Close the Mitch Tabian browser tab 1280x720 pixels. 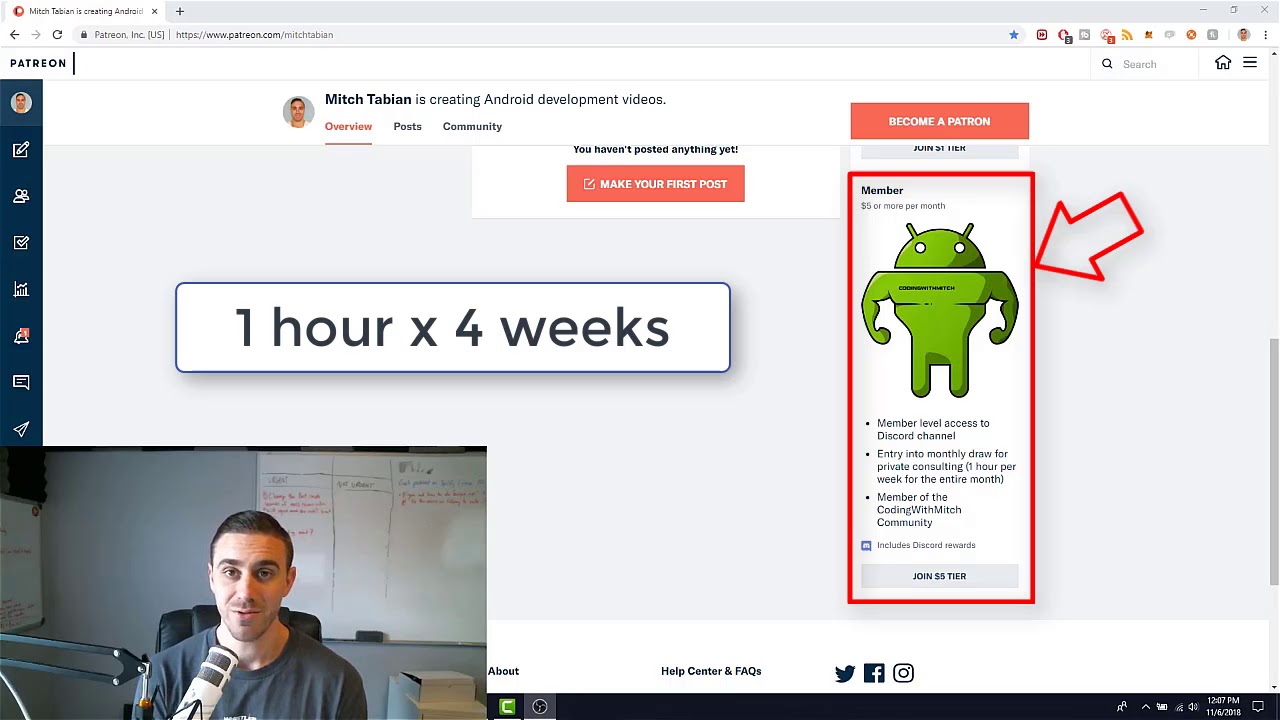[x=155, y=11]
